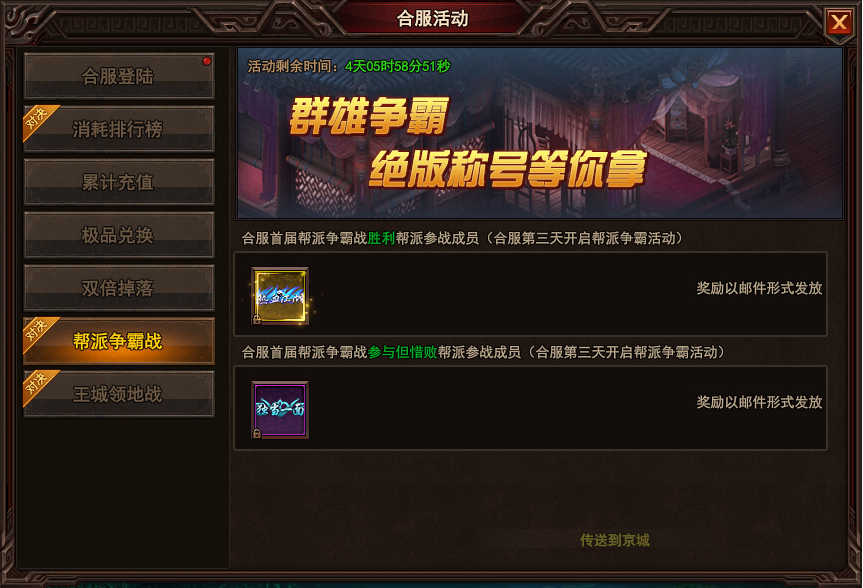The height and width of the screenshot is (588, 863).
Task: Click 奖励以邮件形式发放 in the winner row
Action: click(759, 288)
